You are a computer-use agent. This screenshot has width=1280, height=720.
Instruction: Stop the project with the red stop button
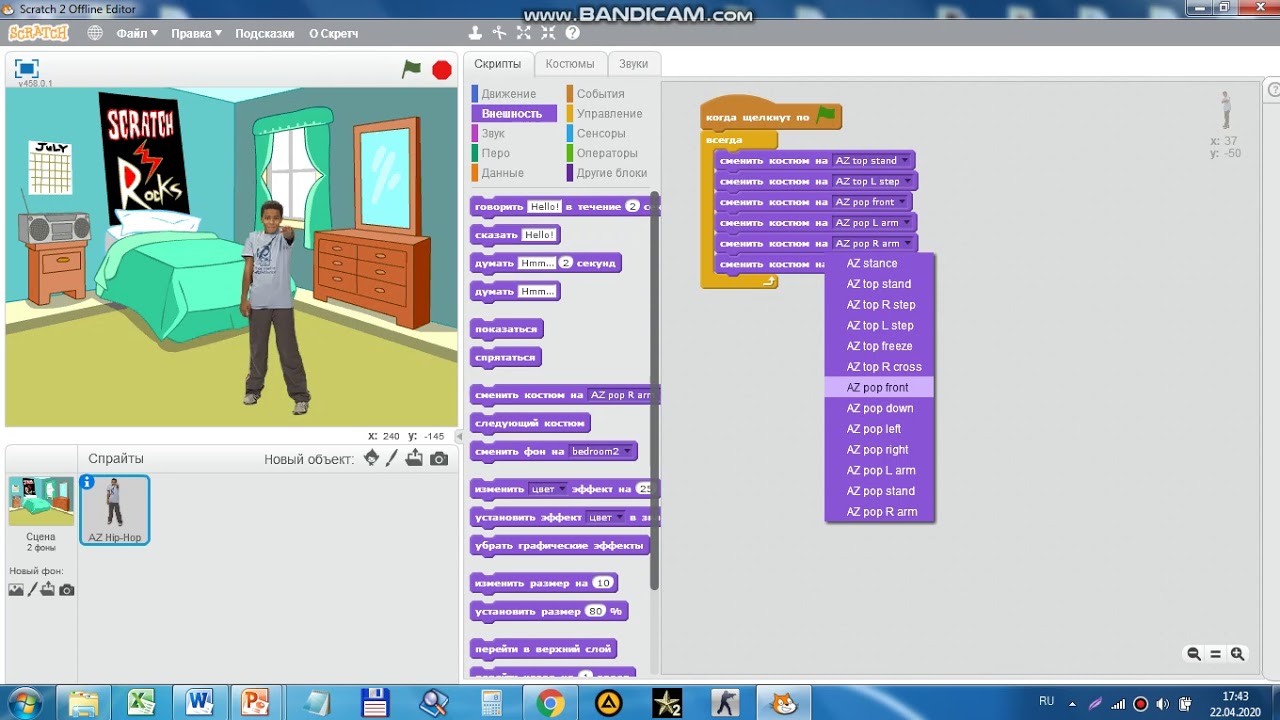(x=442, y=70)
